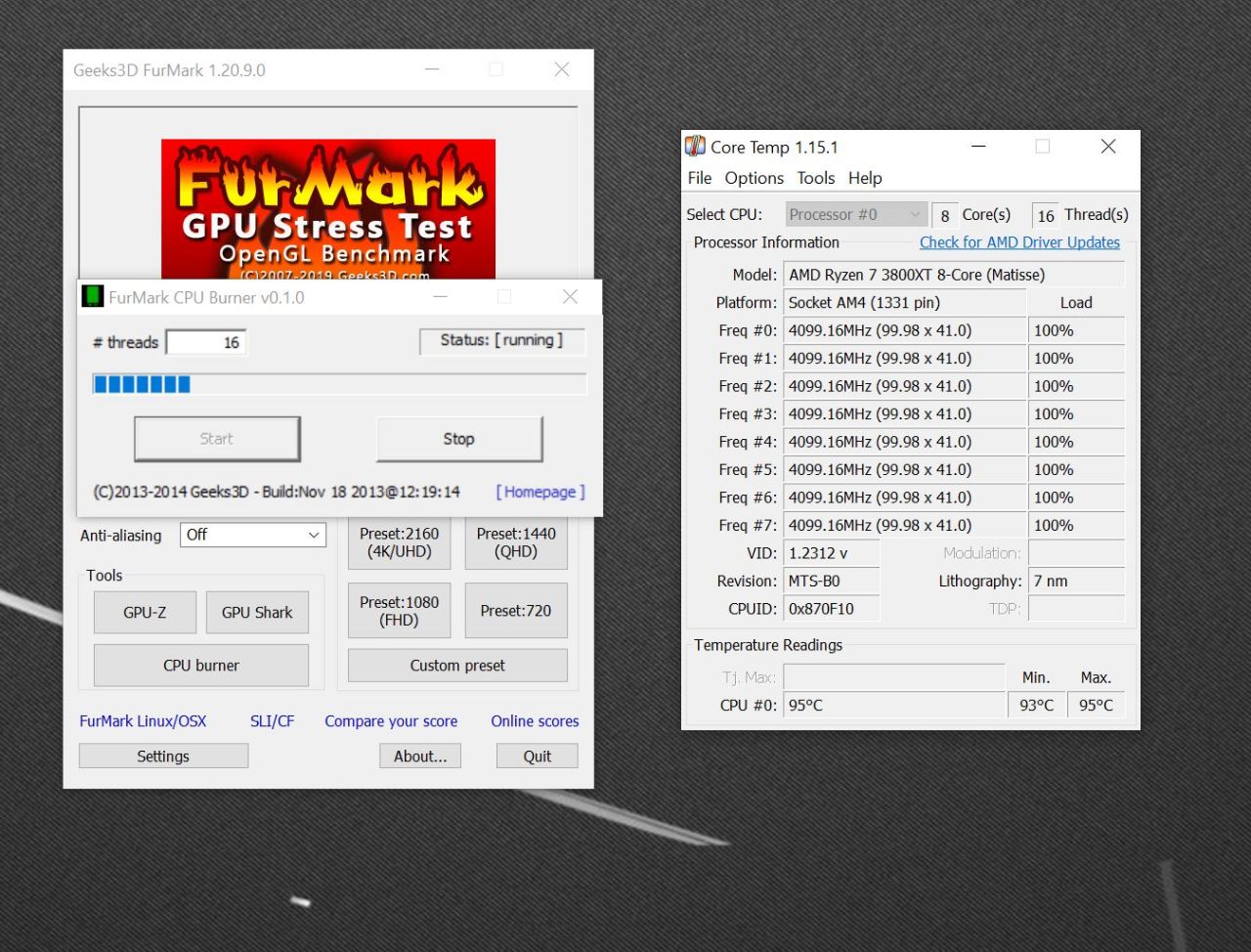Screen dimensions: 1251x952
Task: Click the FurMark GPU Stress Test banner
Action: click(328, 209)
